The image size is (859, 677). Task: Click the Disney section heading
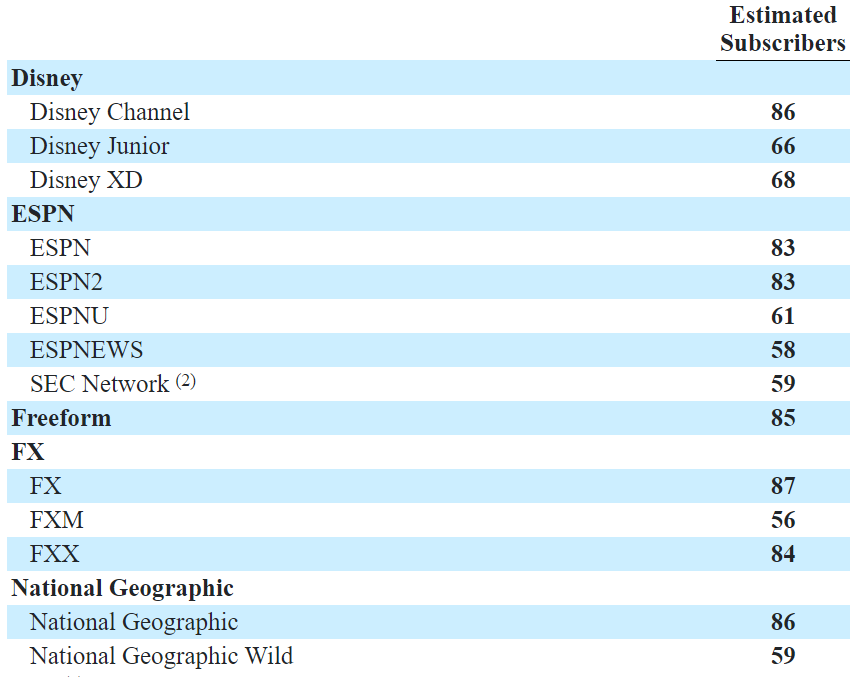coord(47,78)
